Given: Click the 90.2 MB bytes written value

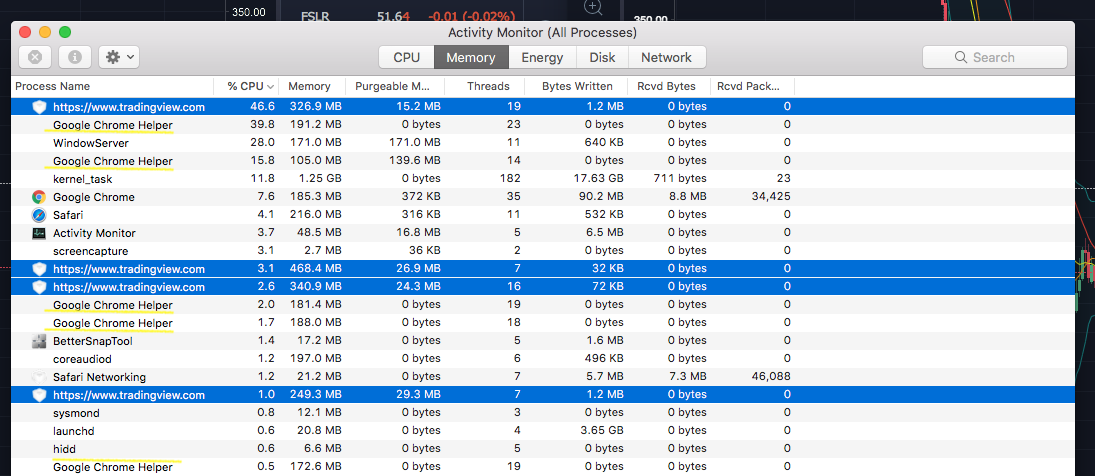Looking at the screenshot, I should tap(601, 198).
